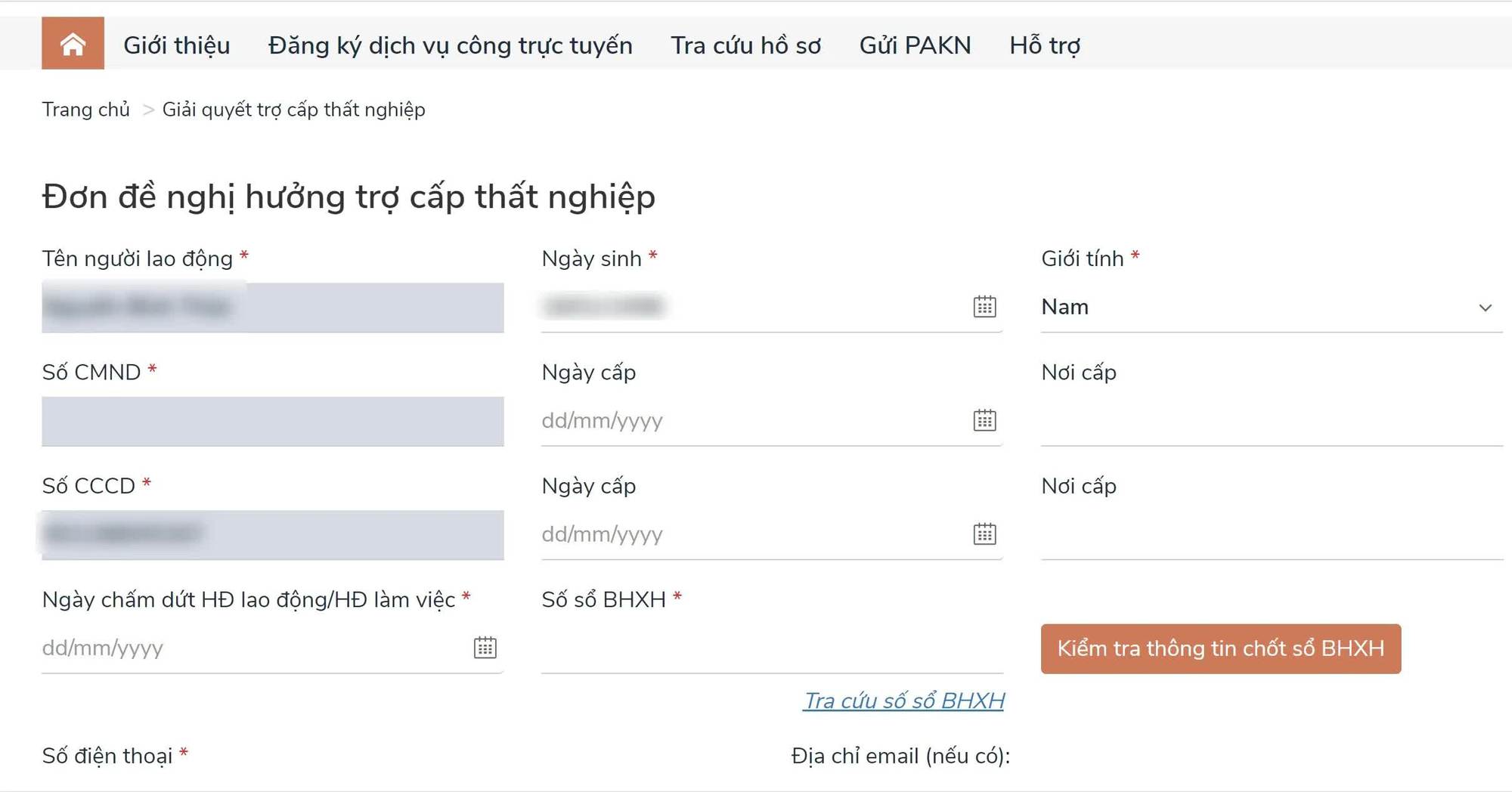Select Gửi PAKN in the navigation
This screenshot has width=1512, height=792.
(915, 44)
